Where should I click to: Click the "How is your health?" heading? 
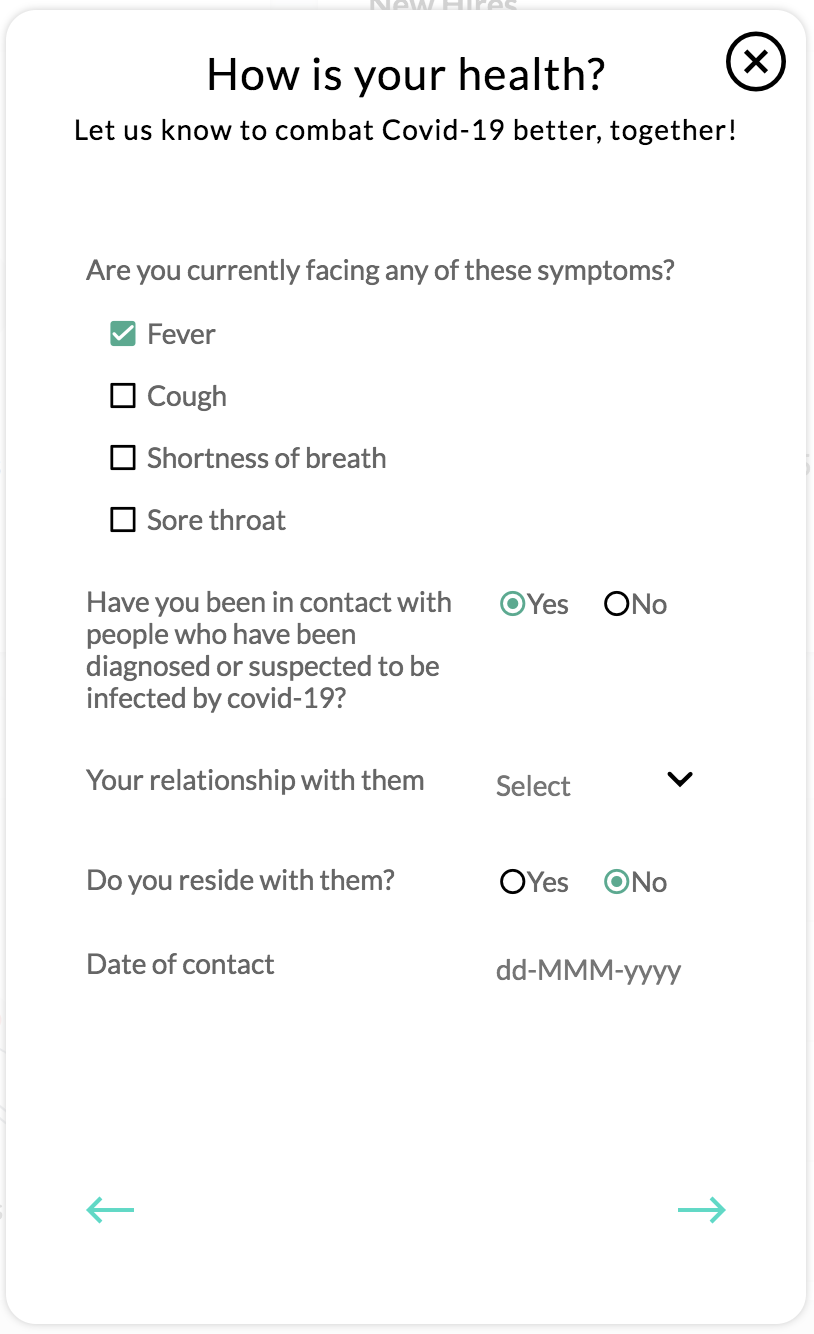coord(406,74)
